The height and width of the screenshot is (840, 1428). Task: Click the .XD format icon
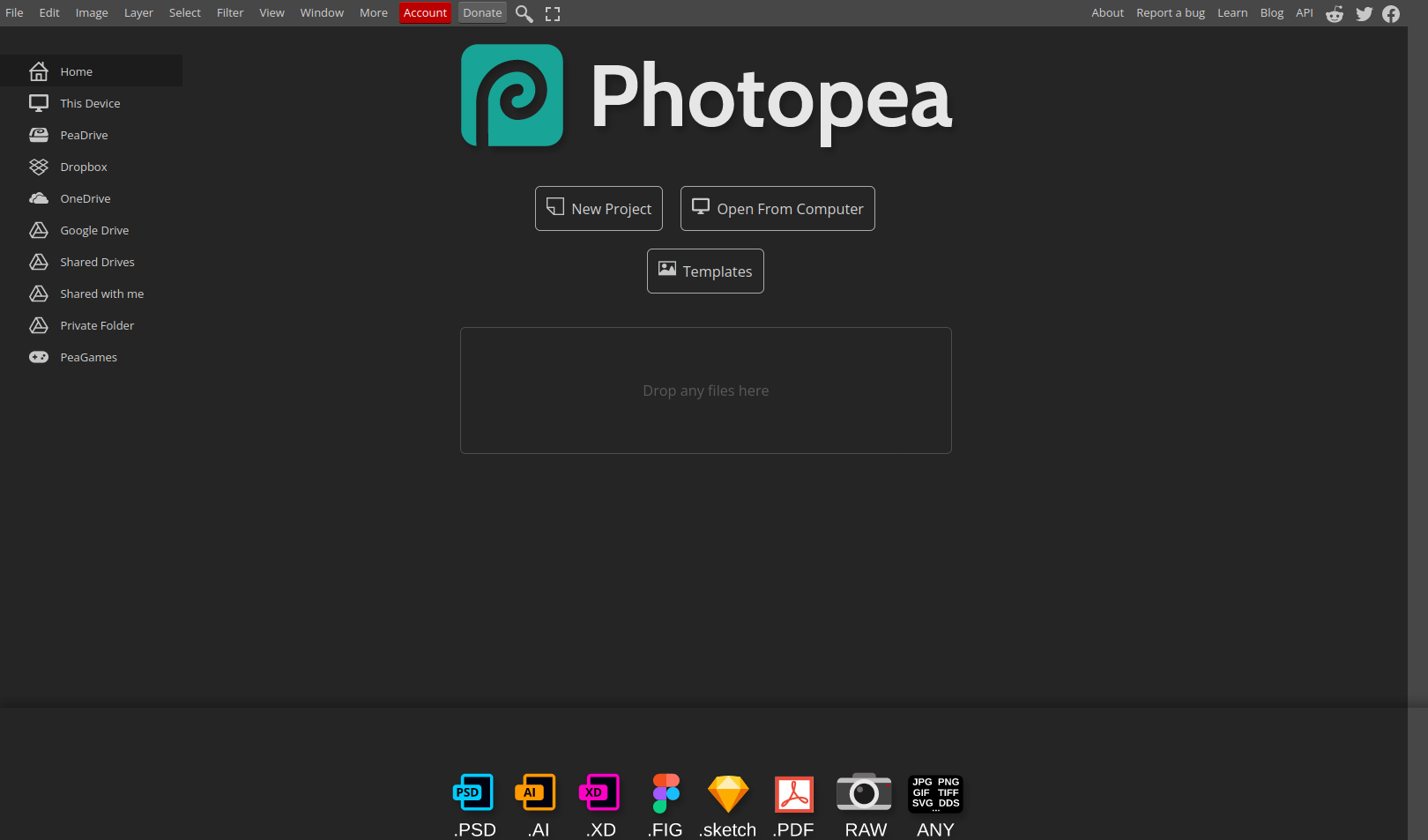(599, 792)
